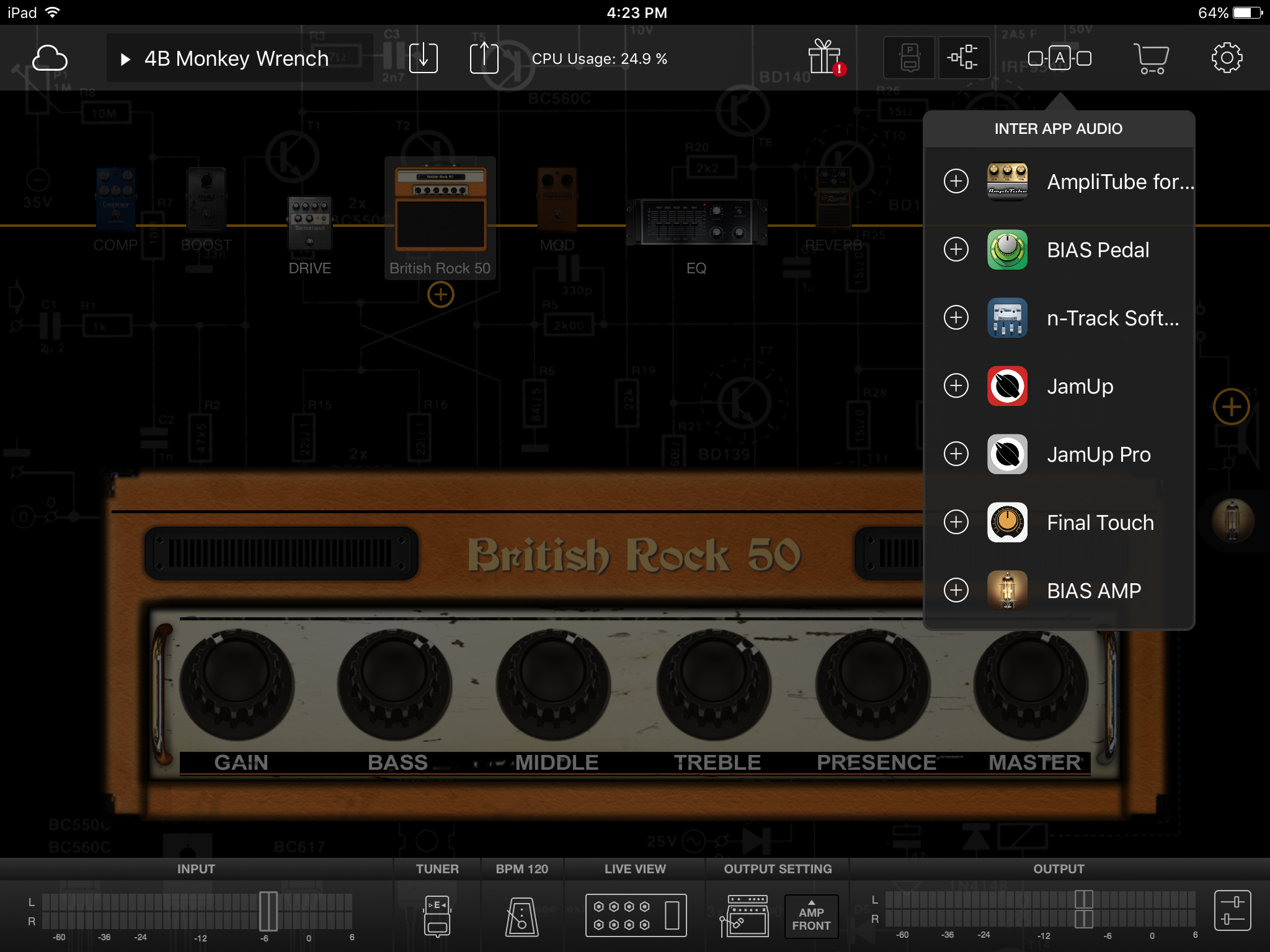Open the tuner pedal icon
This screenshot has width=1270, height=952.
[x=437, y=915]
